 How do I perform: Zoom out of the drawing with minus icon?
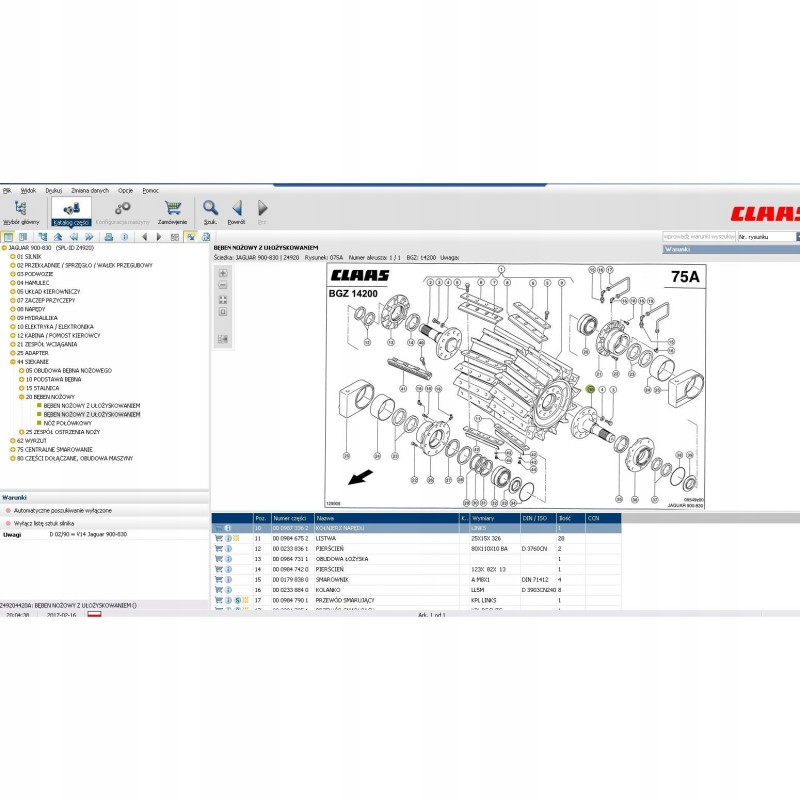click(223, 285)
